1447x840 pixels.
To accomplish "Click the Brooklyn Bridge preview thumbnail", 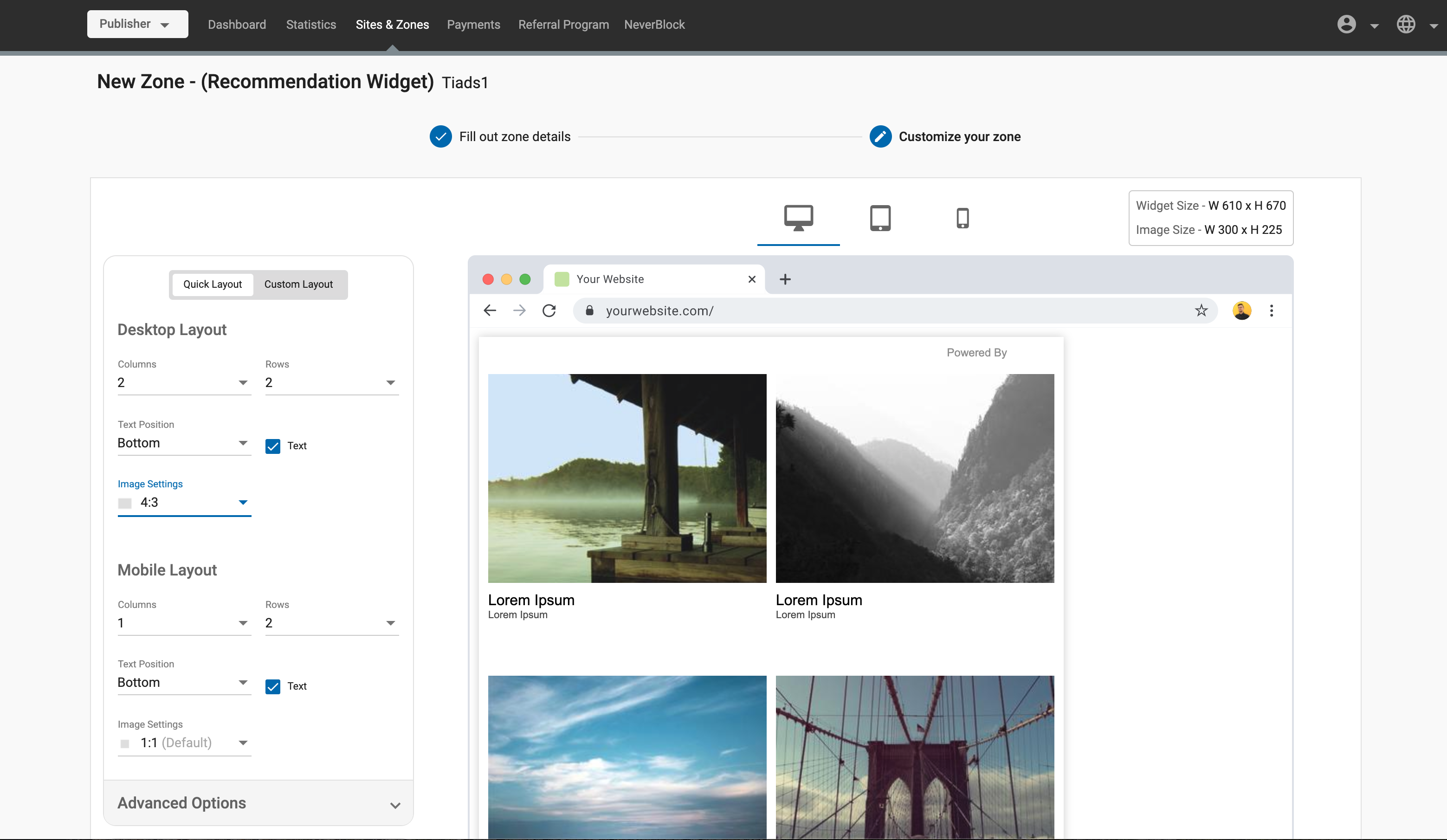I will 914,757.
